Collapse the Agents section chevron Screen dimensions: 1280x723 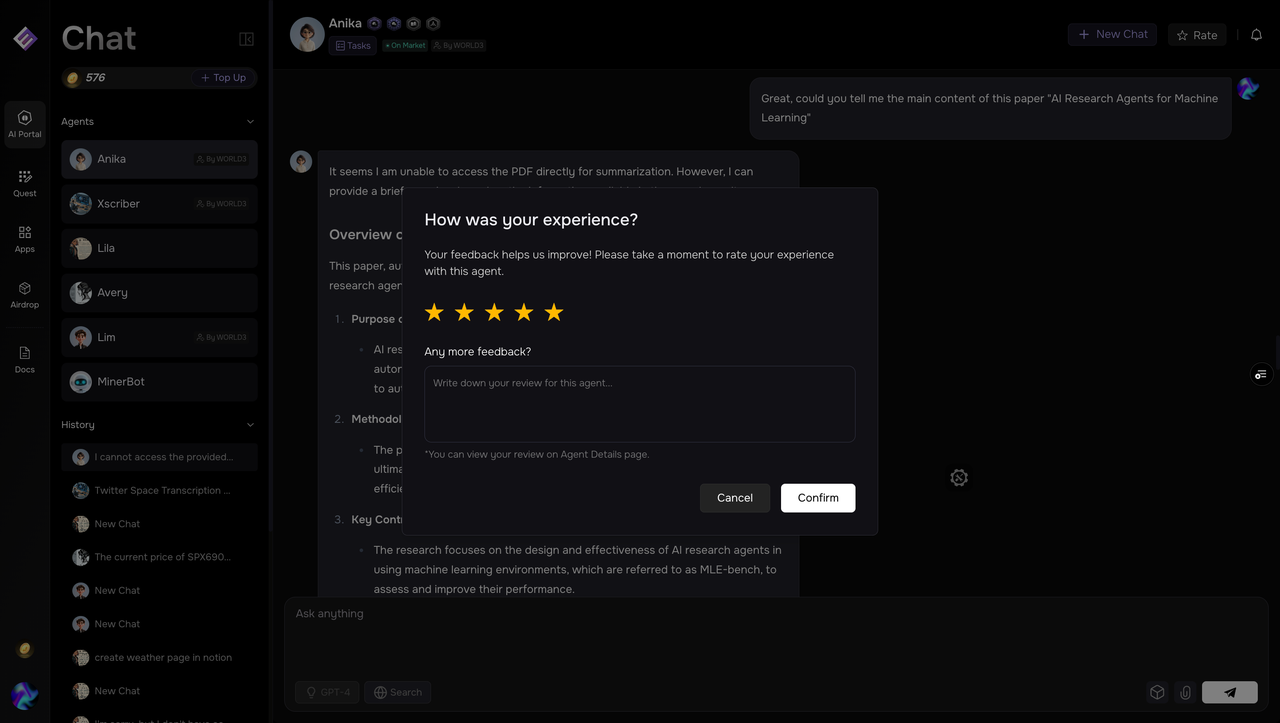coord(250,122)
